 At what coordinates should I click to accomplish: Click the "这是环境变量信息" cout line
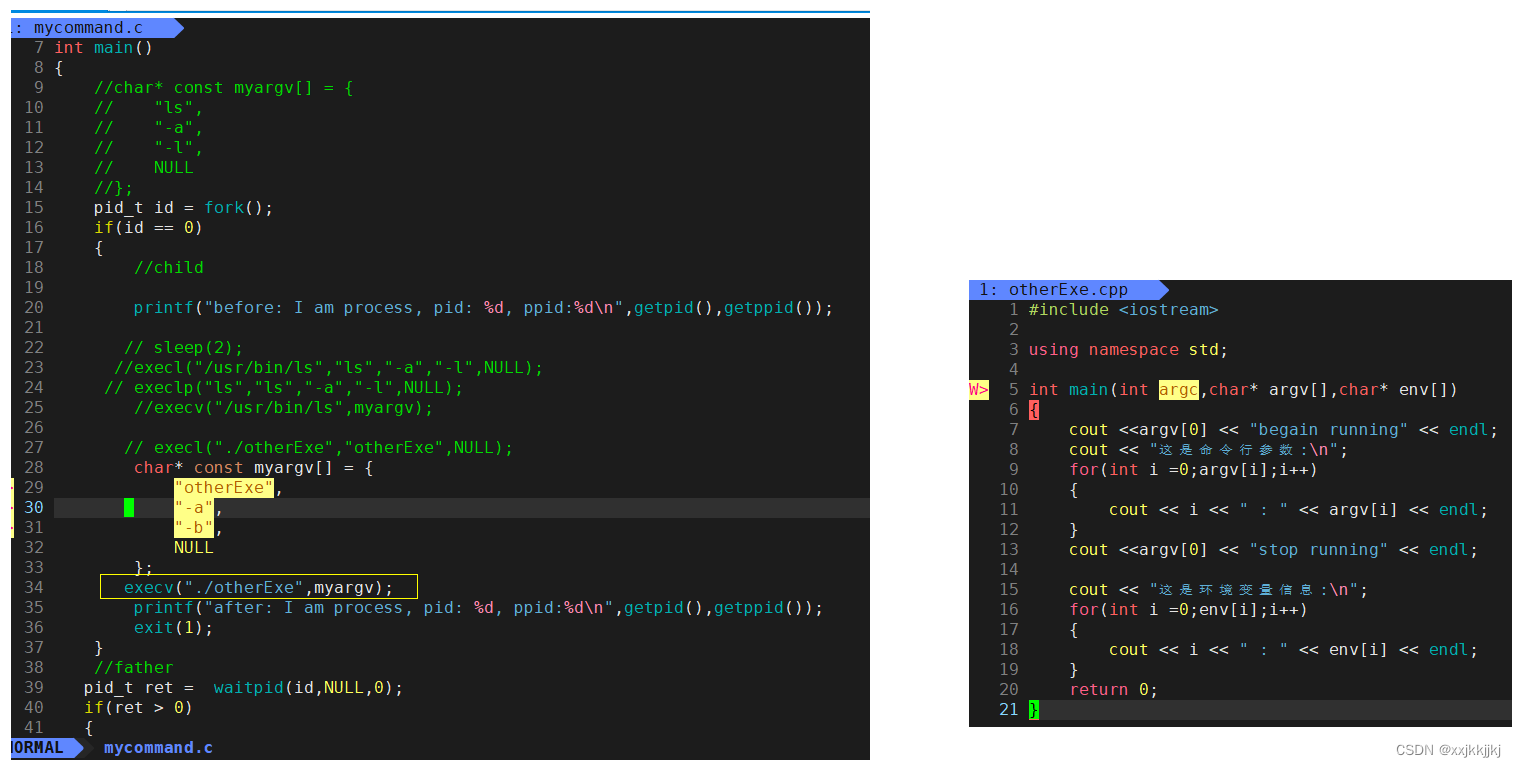click(x=1218, y=589)
